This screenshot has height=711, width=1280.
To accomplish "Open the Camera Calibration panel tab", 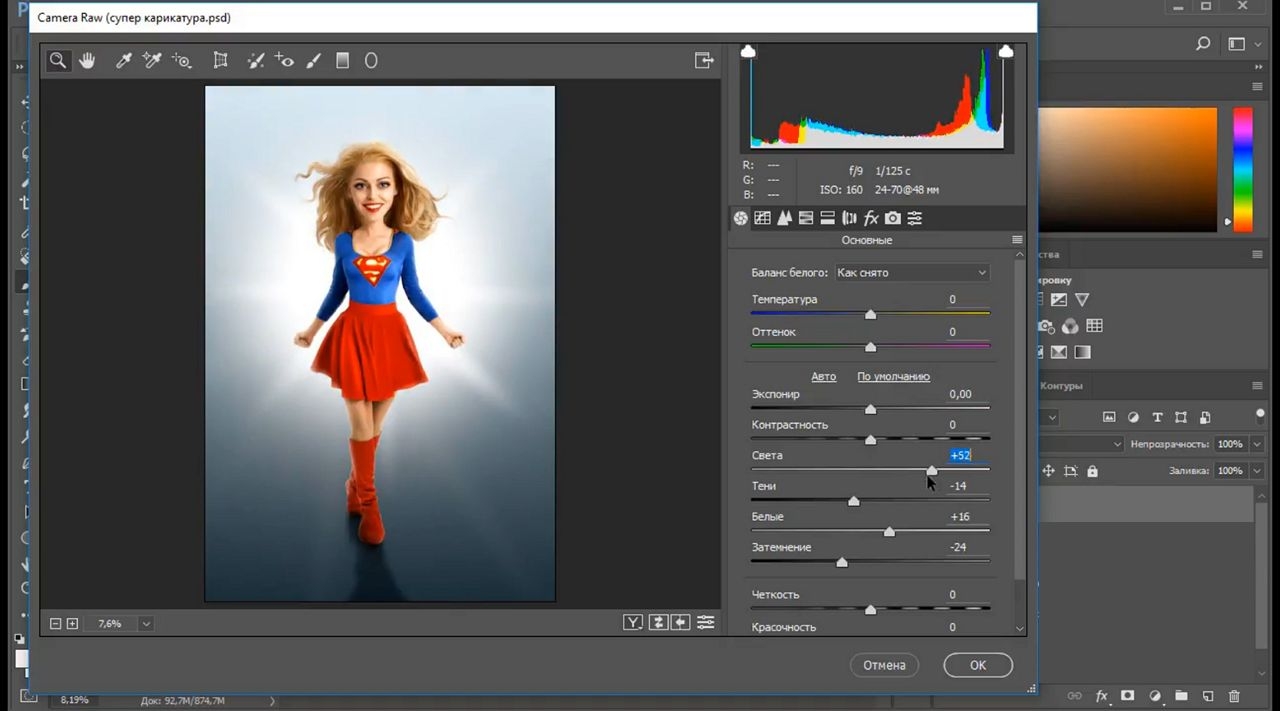I will (x=893, y=218).
